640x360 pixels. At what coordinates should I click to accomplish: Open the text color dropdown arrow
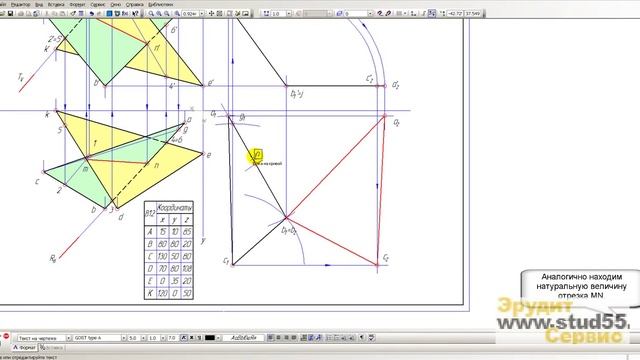coord(218,338)
